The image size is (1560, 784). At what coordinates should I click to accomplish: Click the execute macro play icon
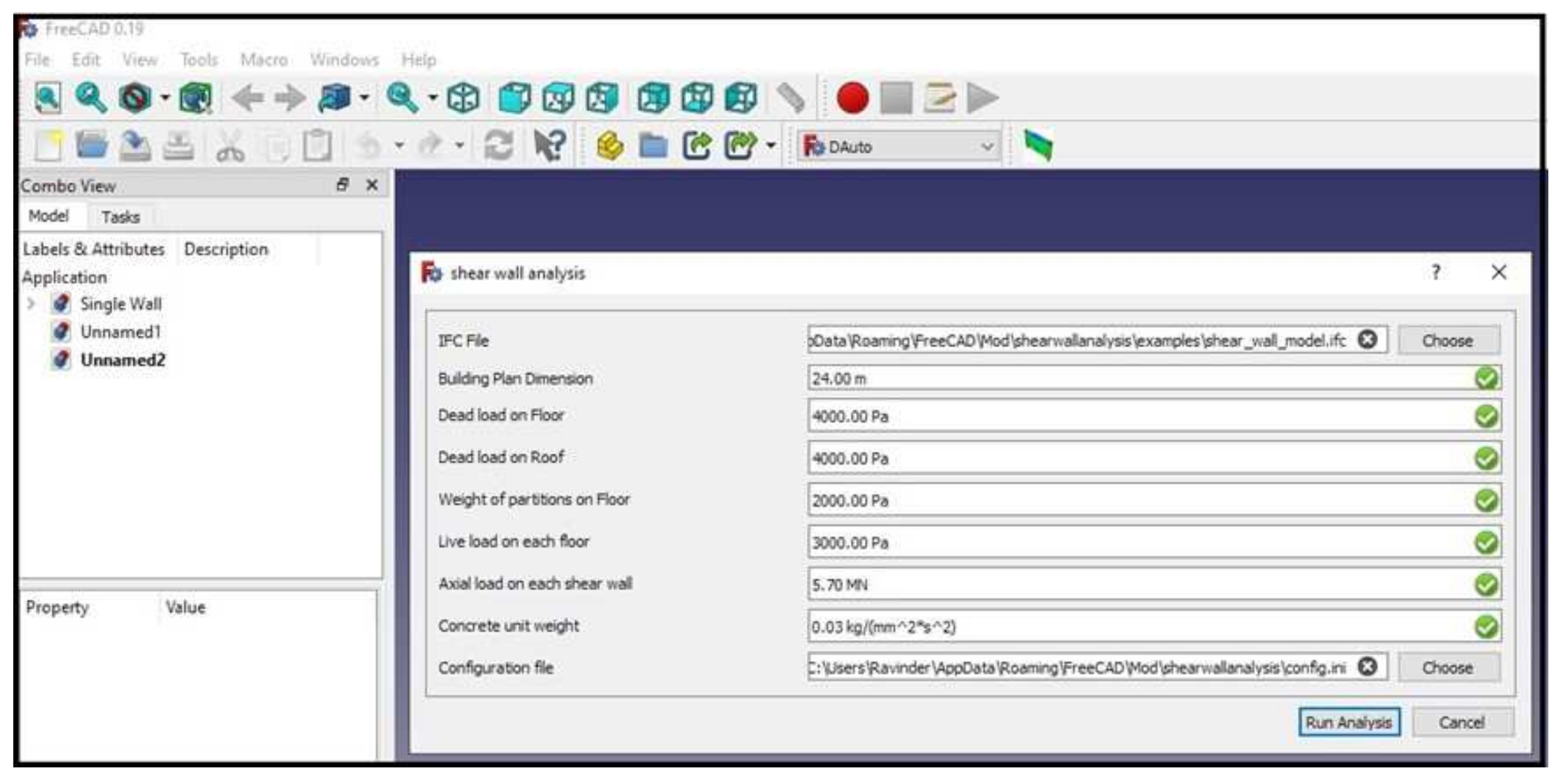[x=982, y=97]
